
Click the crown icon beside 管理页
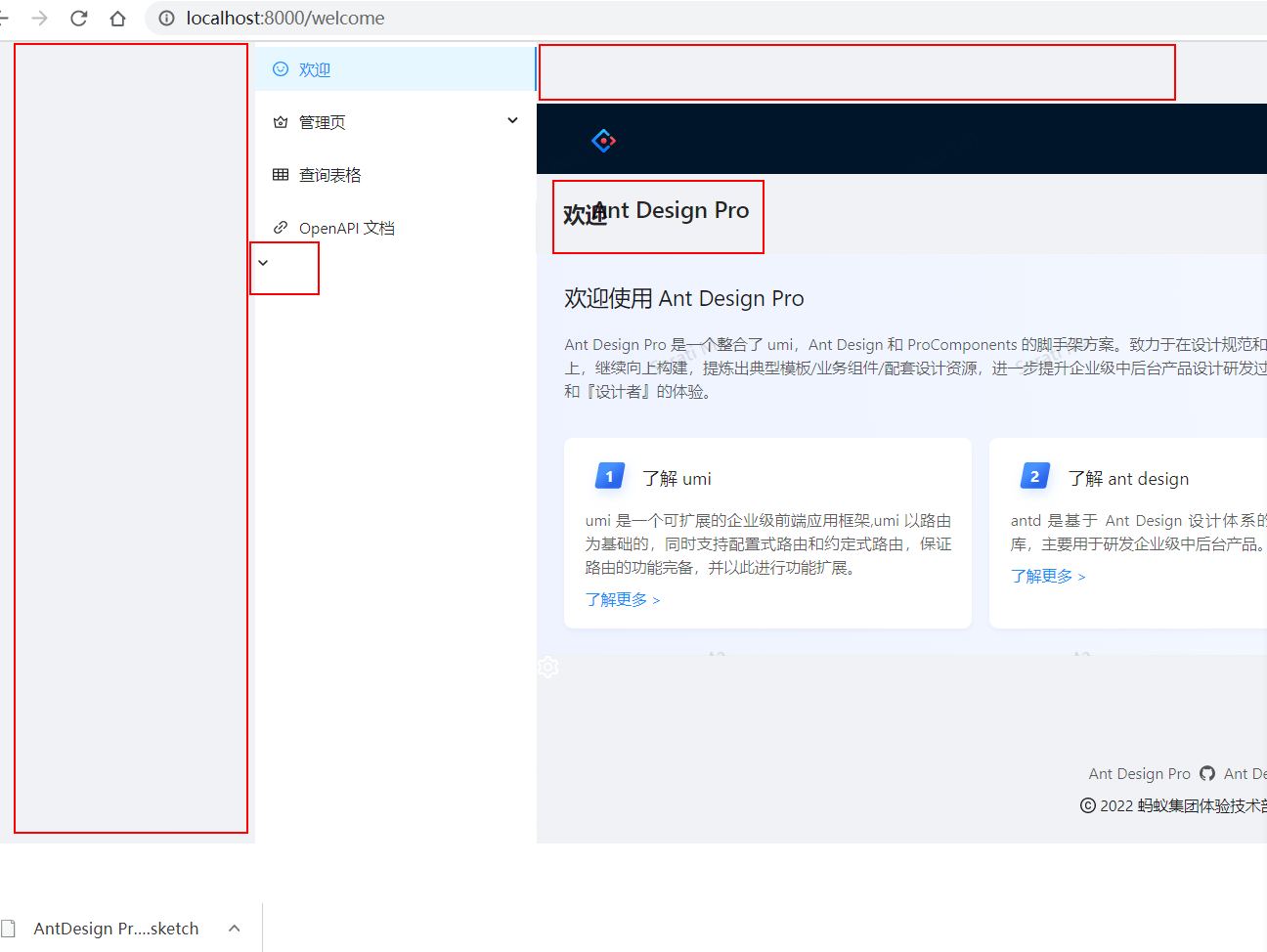coord(281,122)
